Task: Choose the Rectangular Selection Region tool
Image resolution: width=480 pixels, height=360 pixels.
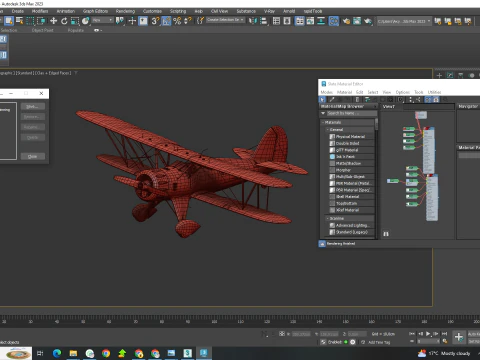Action: pyautogui.click(x=30, y=21)
